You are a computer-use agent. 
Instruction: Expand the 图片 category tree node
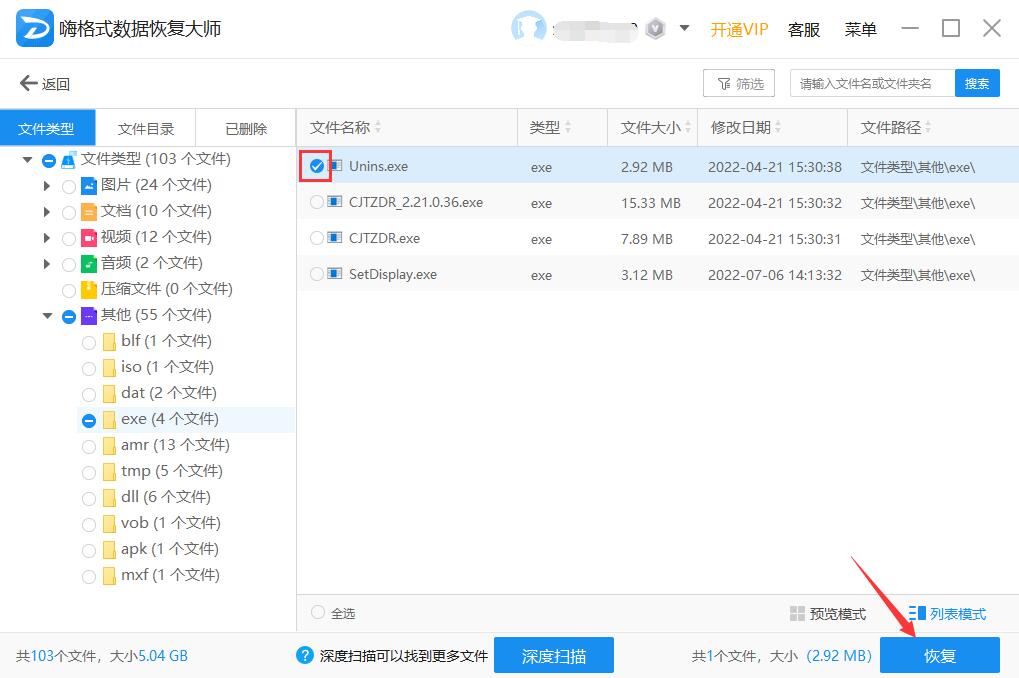[x=47, y=185]
